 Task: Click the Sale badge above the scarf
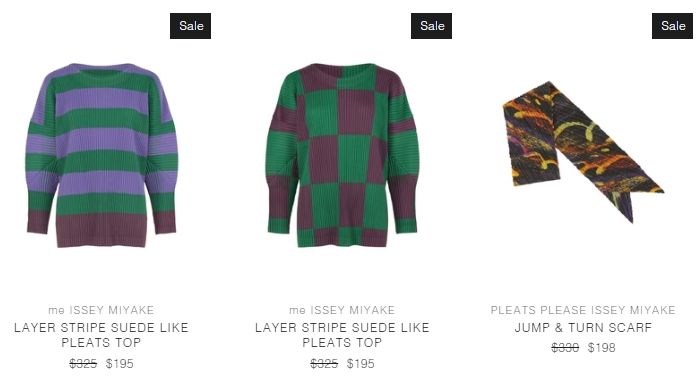click(x=672, y=26)
